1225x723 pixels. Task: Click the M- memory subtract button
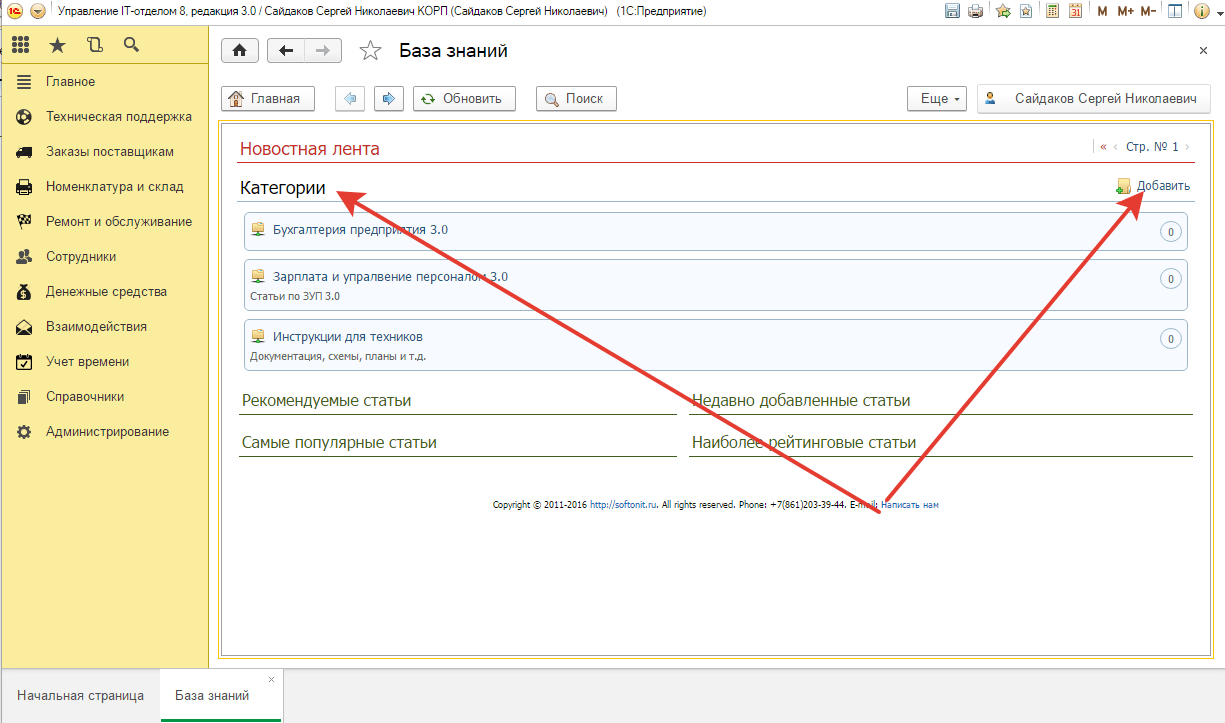[x=1148, y=11]
